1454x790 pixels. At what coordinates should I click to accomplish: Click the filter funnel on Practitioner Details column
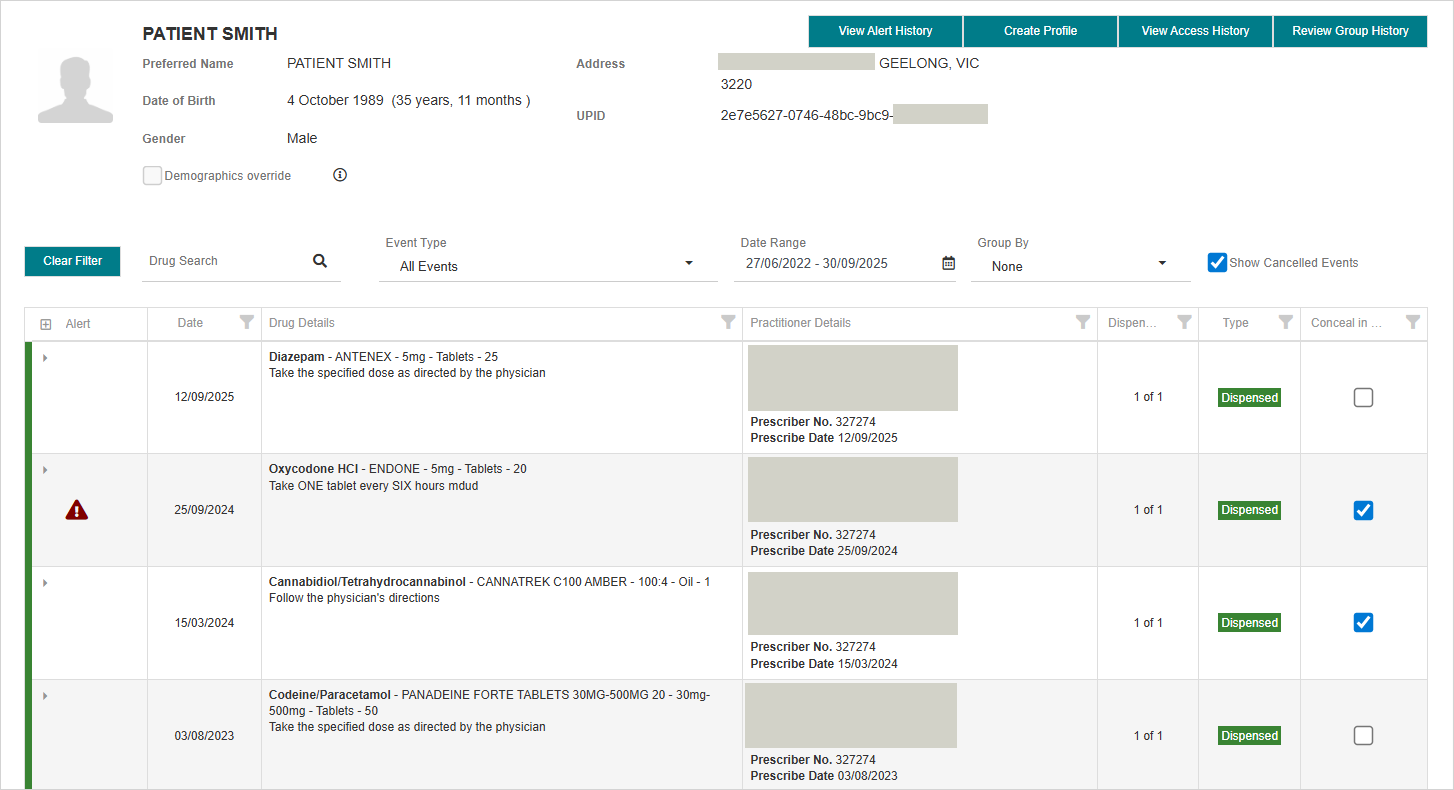[1083, 322]
